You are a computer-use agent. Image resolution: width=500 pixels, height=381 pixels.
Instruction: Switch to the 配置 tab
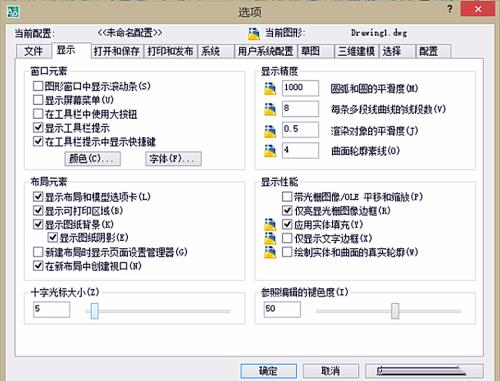tap(433, 51)
